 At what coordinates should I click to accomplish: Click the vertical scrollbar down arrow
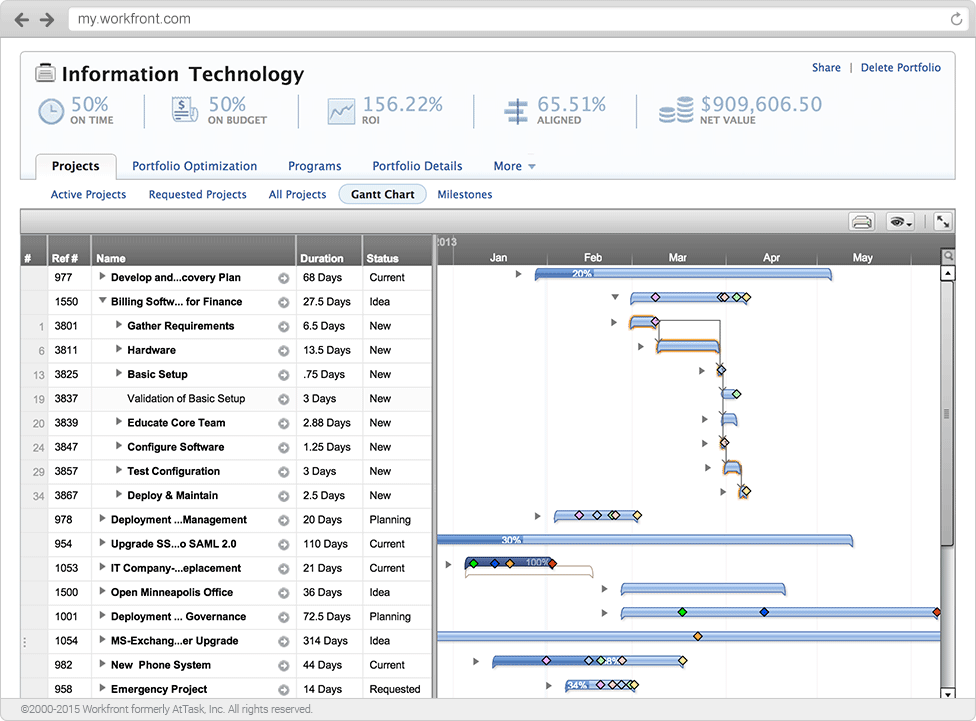click(948, 694)
